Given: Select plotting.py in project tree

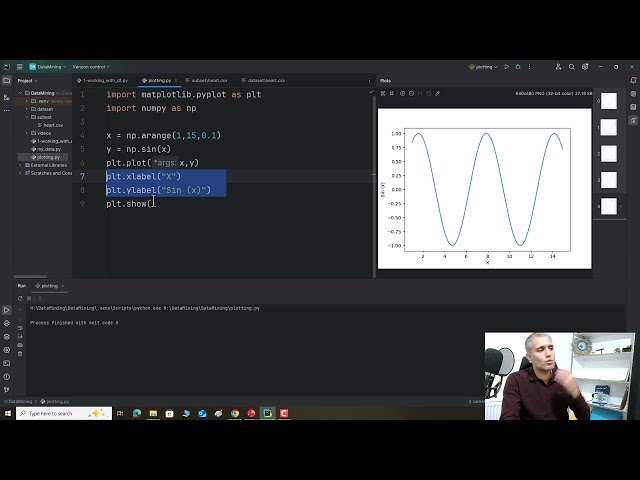Looking at the screenshot, I should [43, 157].
